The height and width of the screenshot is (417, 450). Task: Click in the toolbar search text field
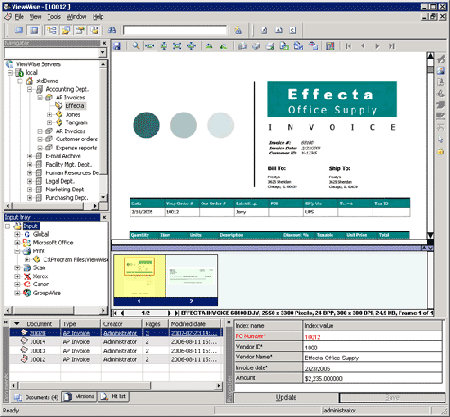[x=175, y=30]
